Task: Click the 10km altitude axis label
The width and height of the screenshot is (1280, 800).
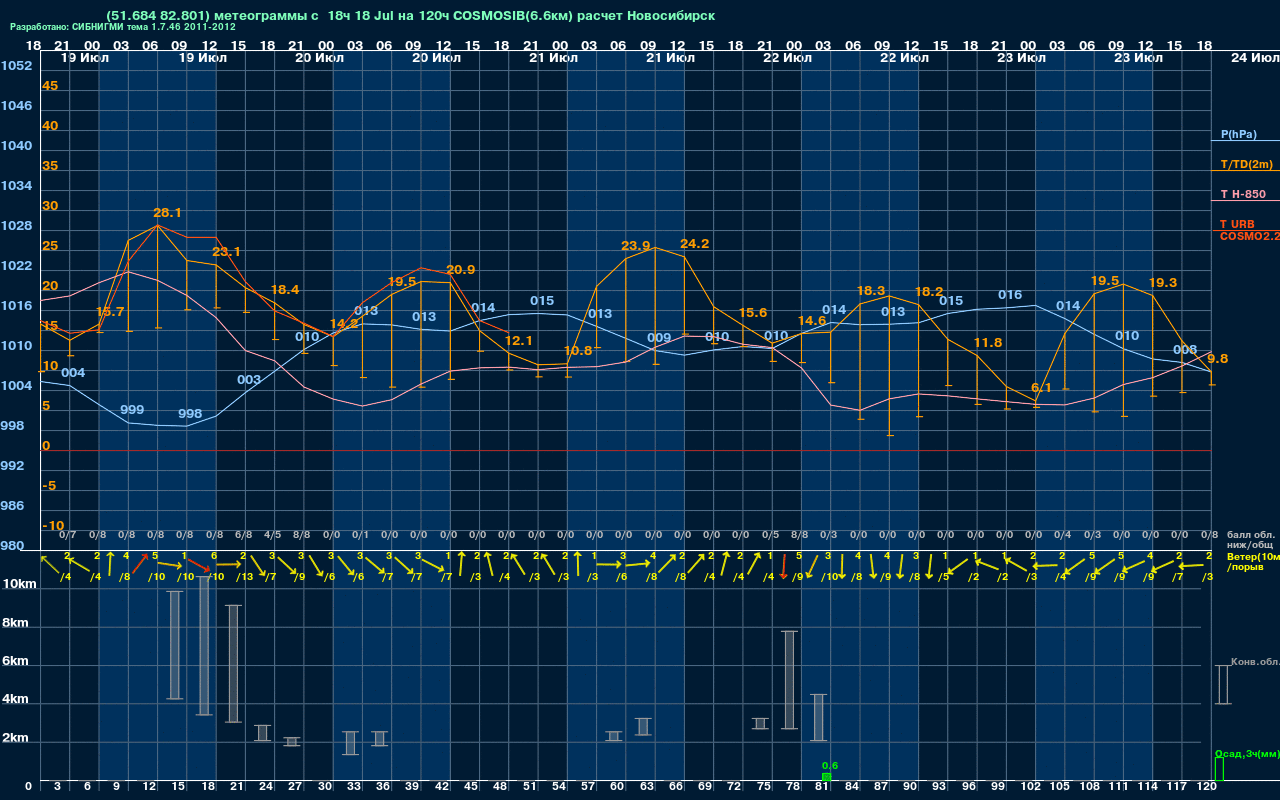Action: coord(19,585)
